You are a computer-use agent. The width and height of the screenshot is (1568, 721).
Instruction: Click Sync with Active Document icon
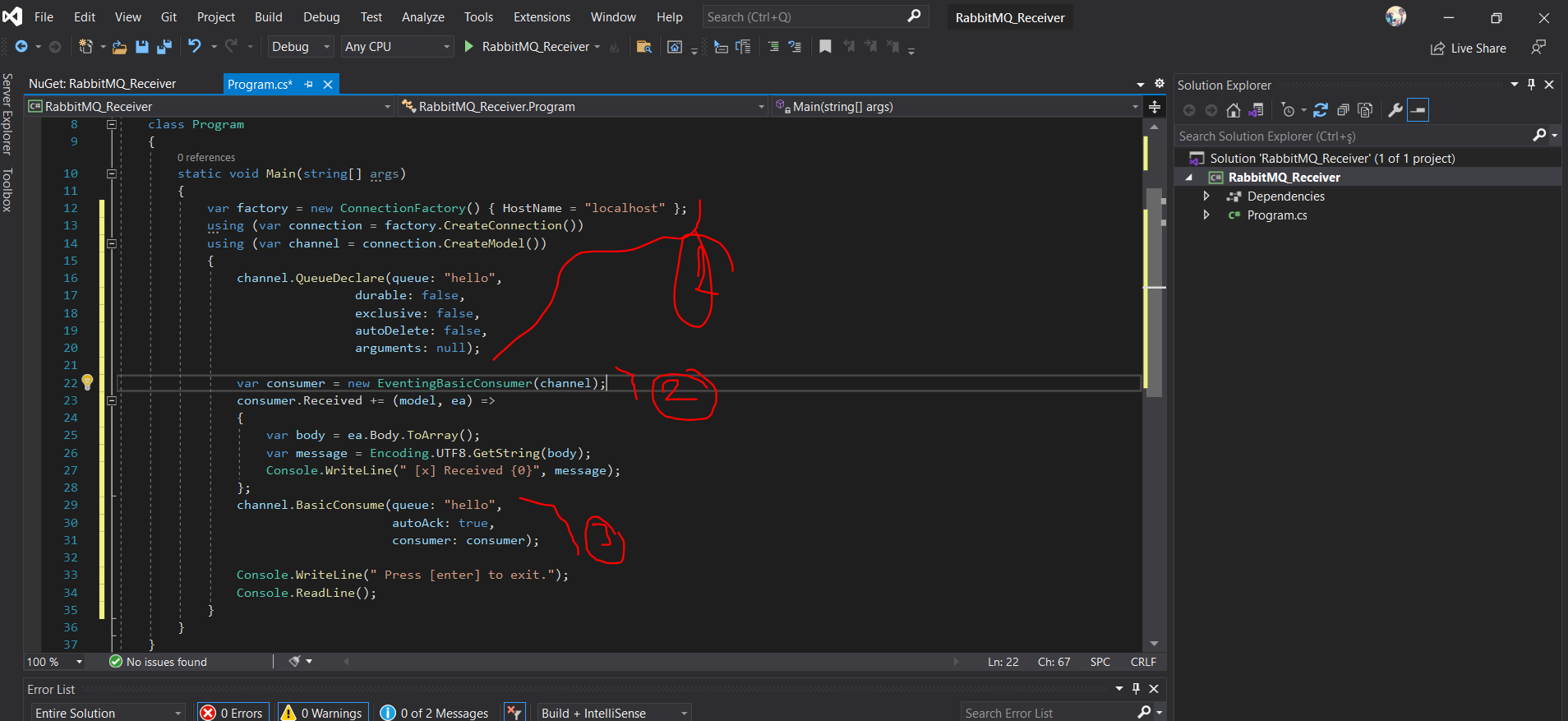point(1320,110)
